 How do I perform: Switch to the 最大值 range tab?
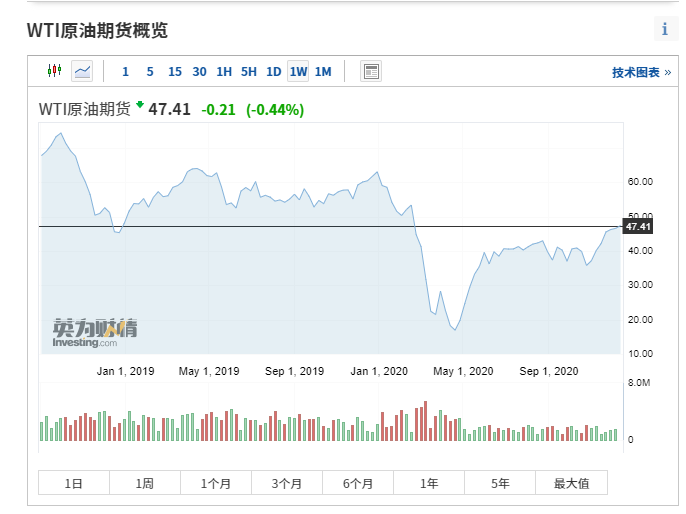pyautogui.click(x=571, y=483)
